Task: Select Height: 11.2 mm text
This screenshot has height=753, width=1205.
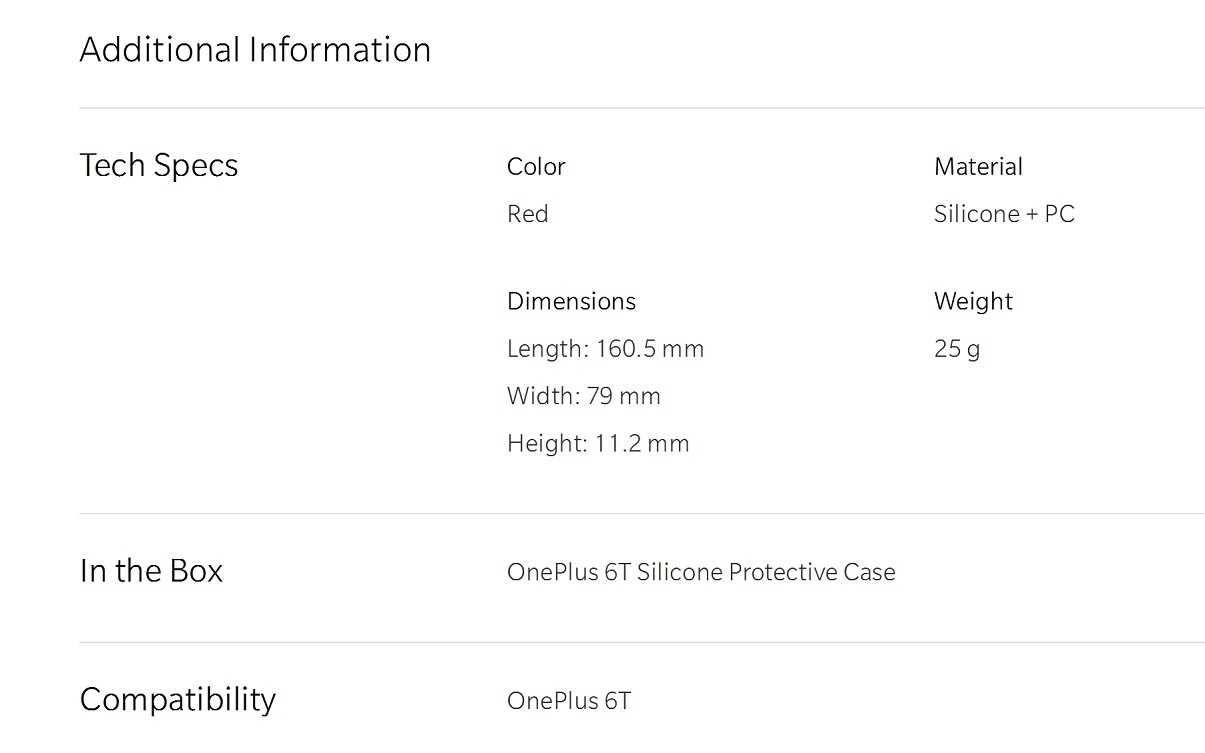Action: tap(598, 443)
